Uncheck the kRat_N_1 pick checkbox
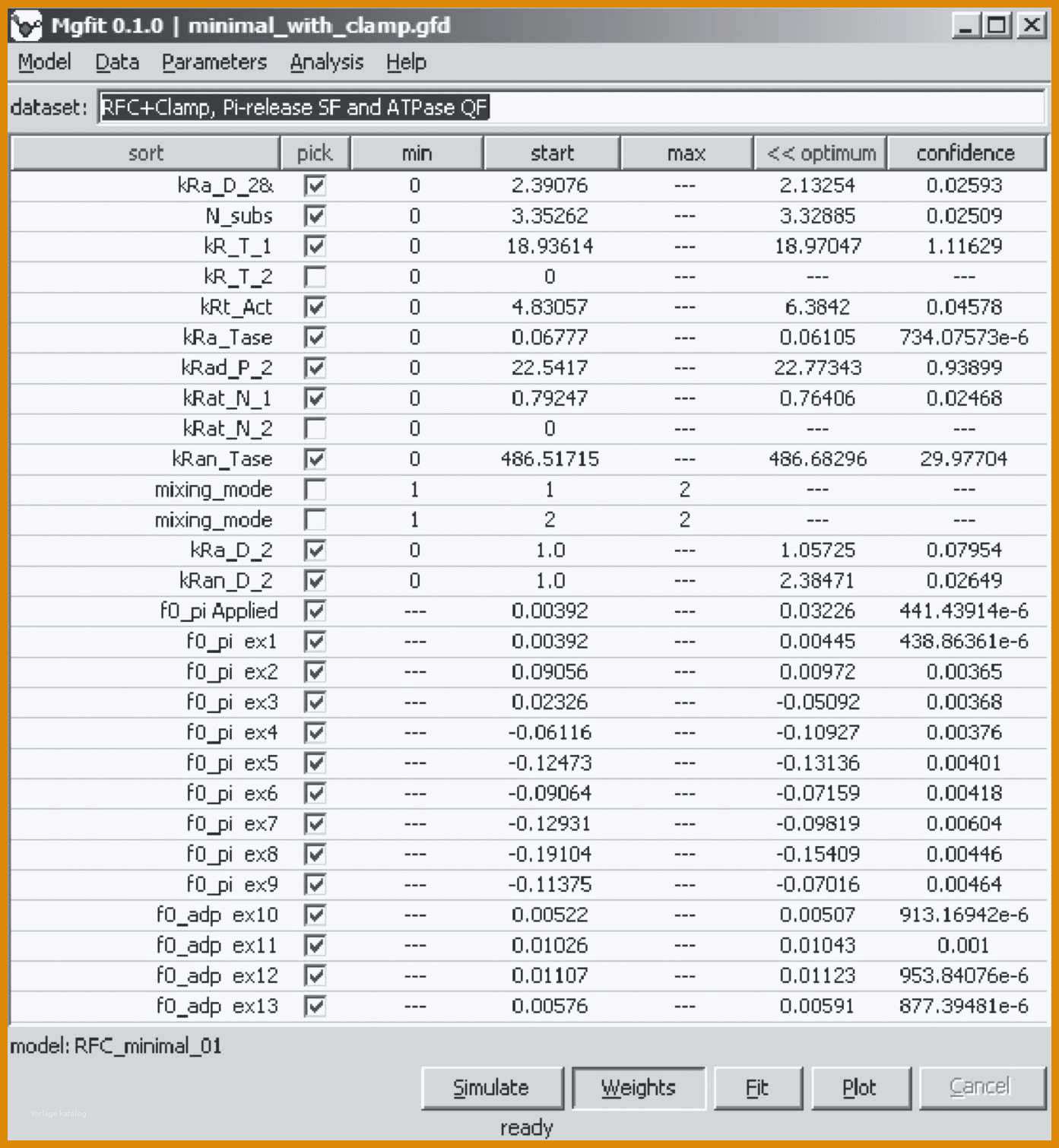 [x=315, y=398]
